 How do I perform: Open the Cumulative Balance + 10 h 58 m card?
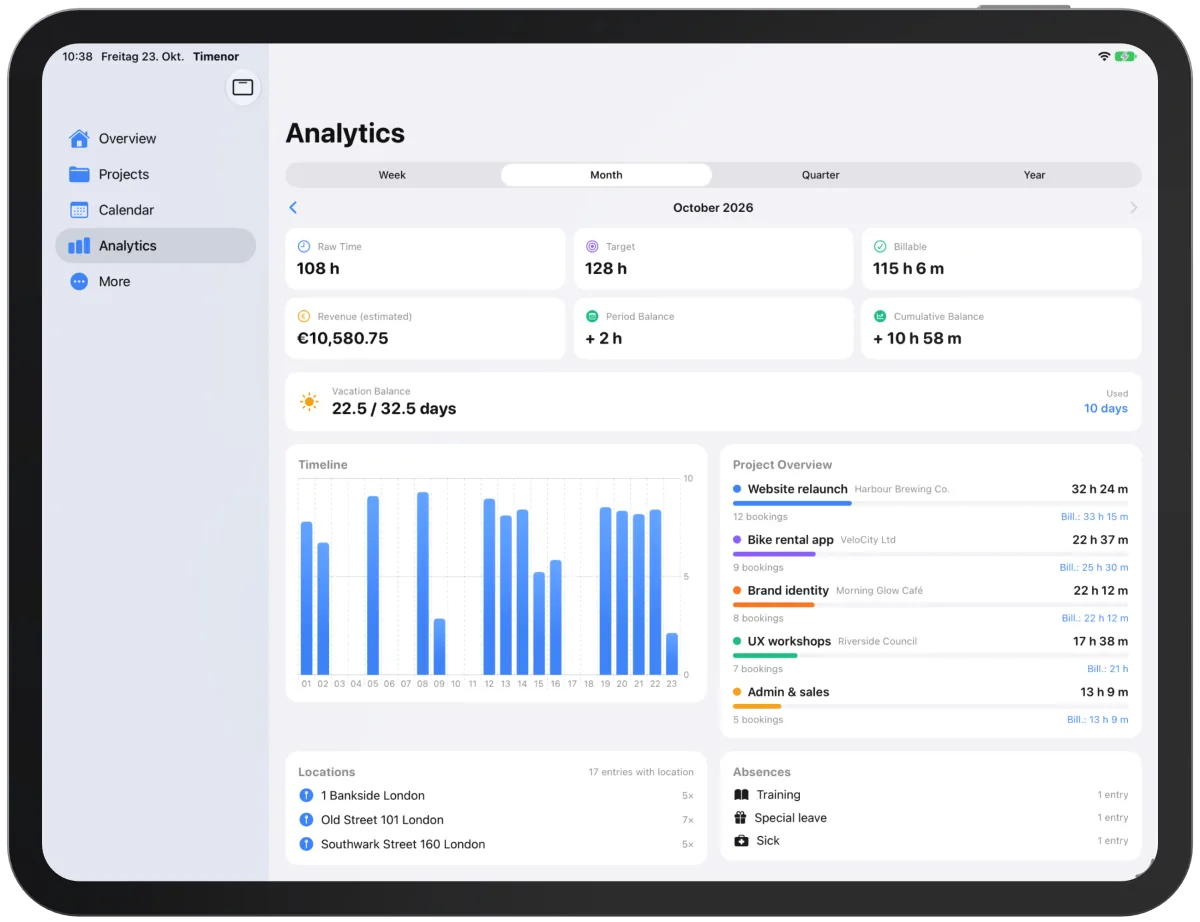tap(1001, 328)
